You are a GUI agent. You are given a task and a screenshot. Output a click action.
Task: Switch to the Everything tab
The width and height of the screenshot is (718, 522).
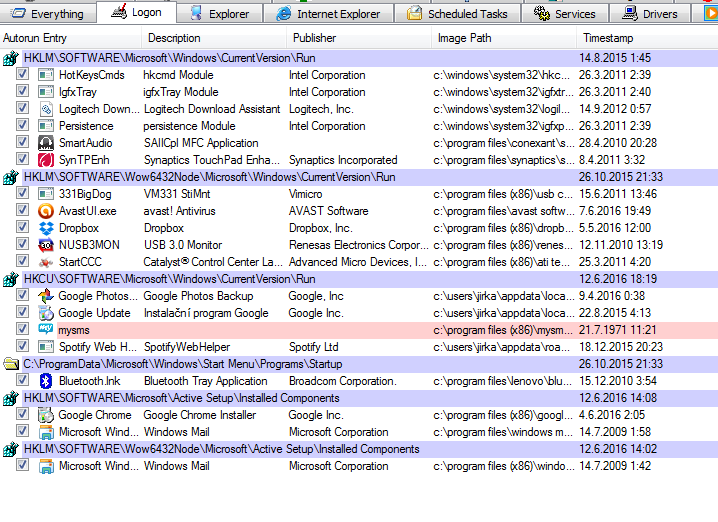(48, 14)
